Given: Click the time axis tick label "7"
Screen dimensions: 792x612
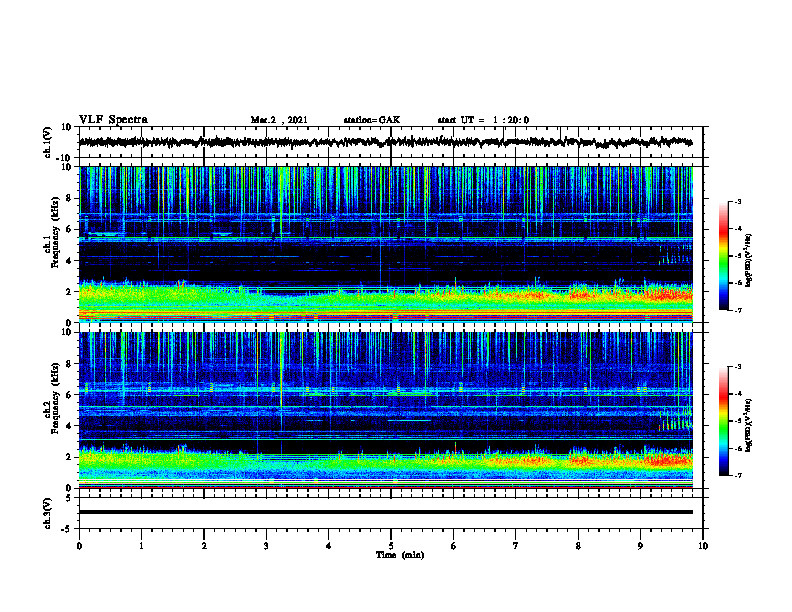Looking at the screenshot, I should pyautogui.click(x=516, y=546).
